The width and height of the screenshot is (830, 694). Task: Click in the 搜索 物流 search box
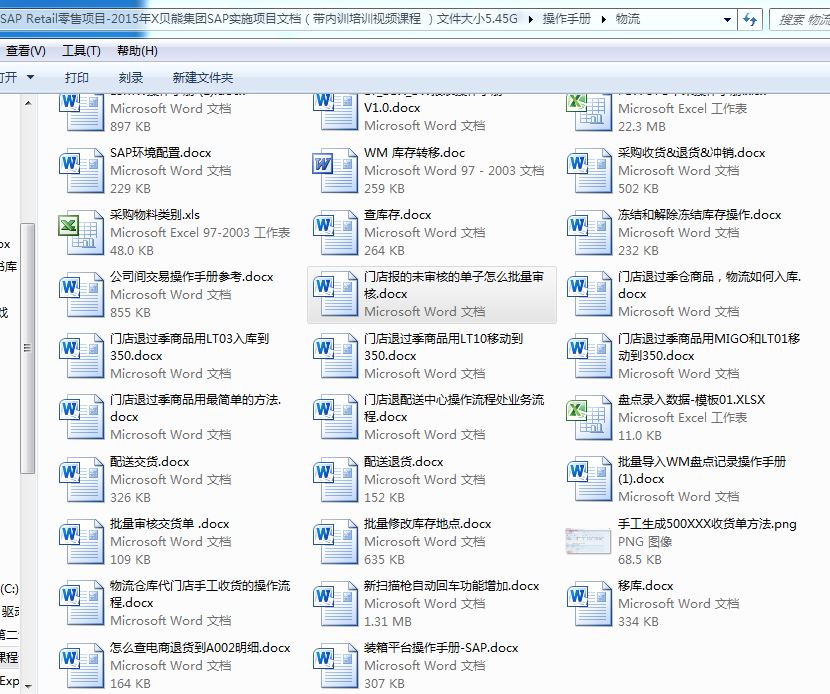pos(802,20)
